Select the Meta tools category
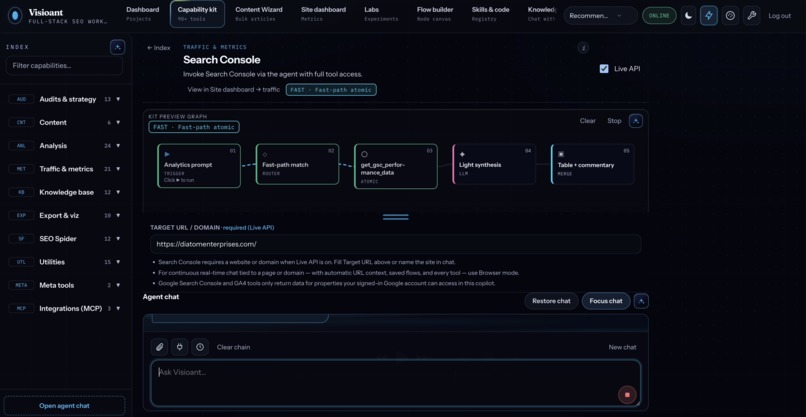 point(64,285)
